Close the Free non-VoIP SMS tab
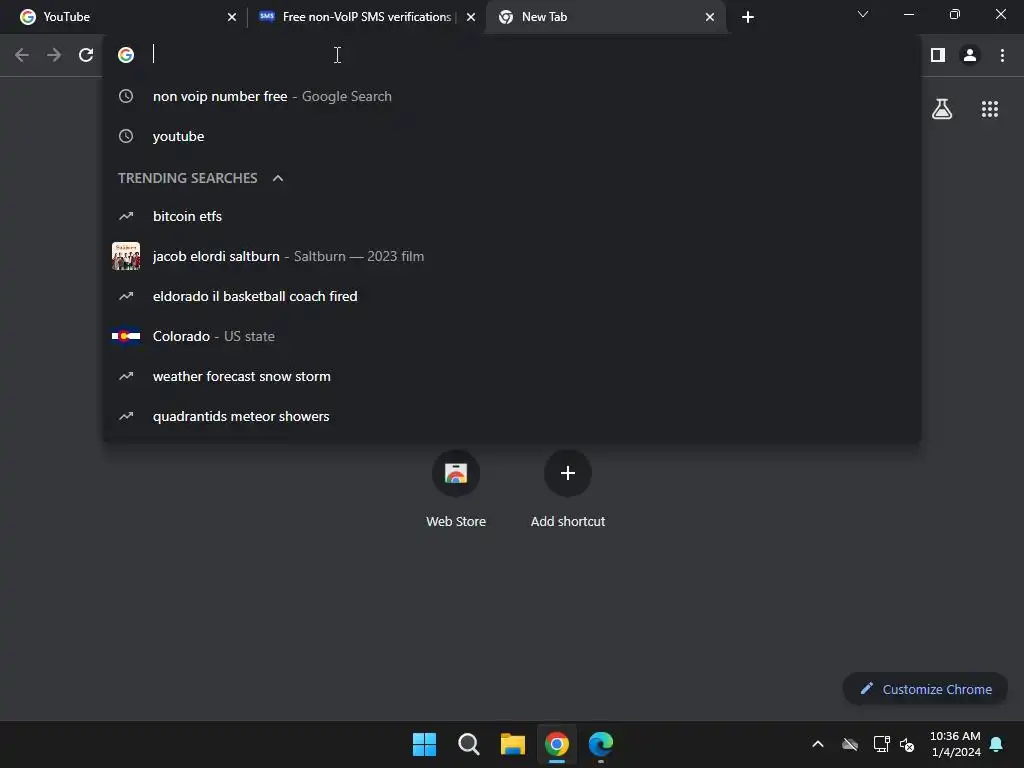Viewport: 1024px width, 768px height. coord(471,17)
